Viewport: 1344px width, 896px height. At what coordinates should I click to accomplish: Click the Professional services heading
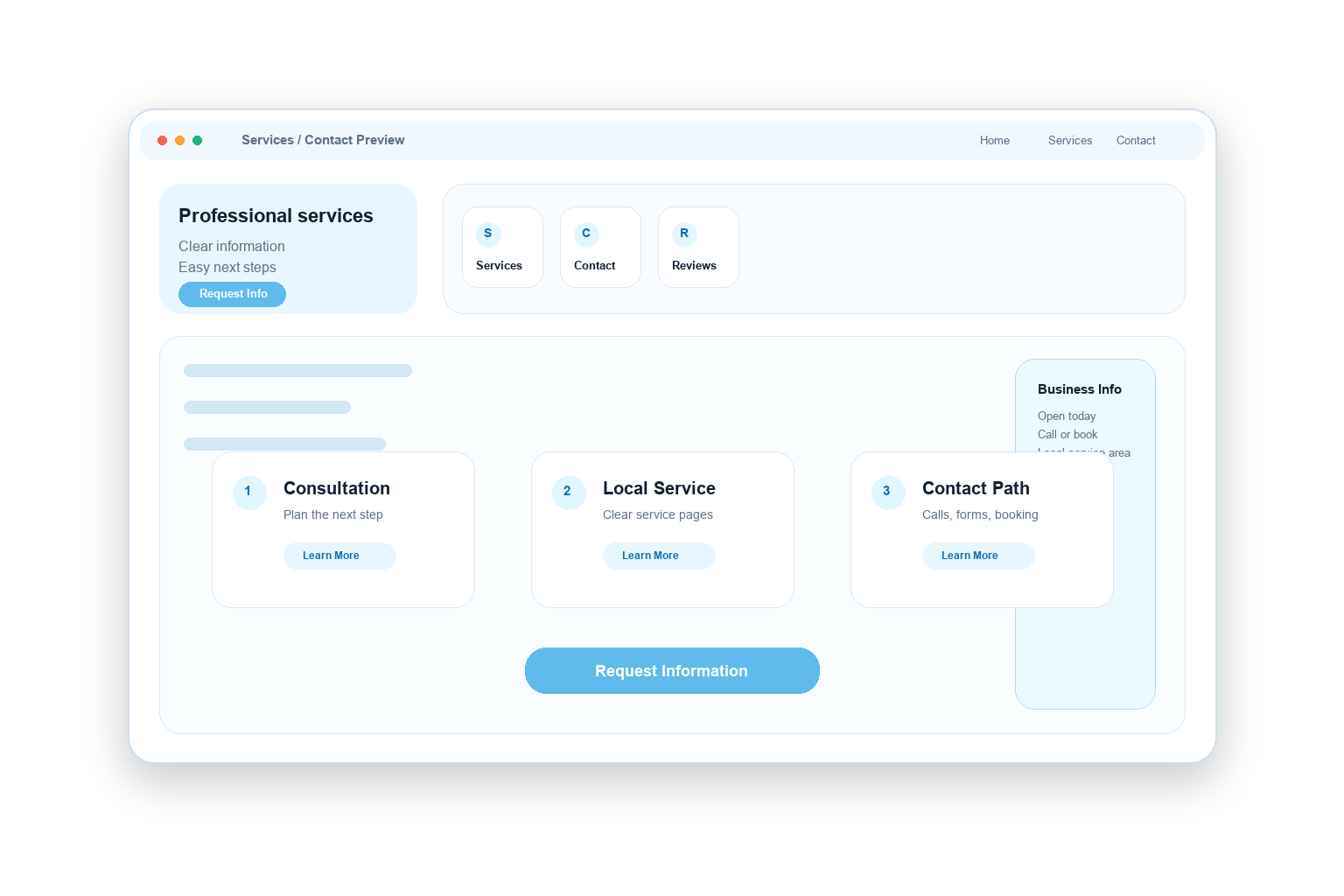pyautogui.click(x=276, y=216)
